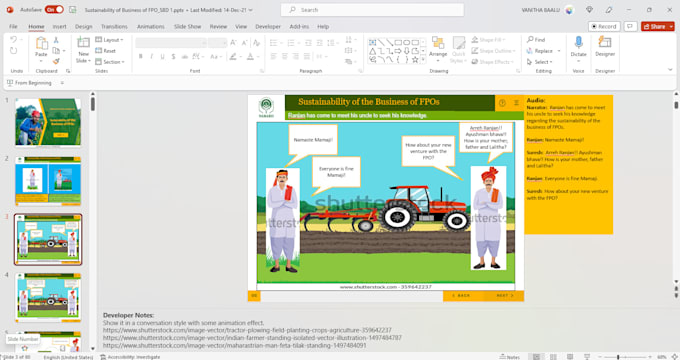The image size is (680, 360).
Task: Switch to the Animations tab
Action: [x=150, y=26]
